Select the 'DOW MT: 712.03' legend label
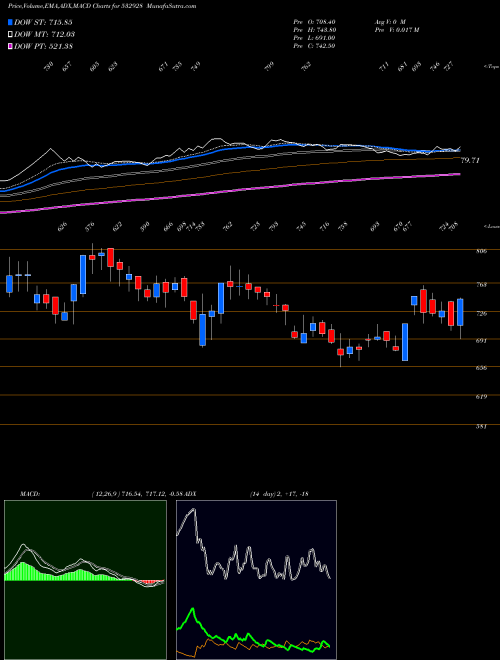The width and height of the screenshot is (500, 660). pyautogui.click(x=44, y=34)
